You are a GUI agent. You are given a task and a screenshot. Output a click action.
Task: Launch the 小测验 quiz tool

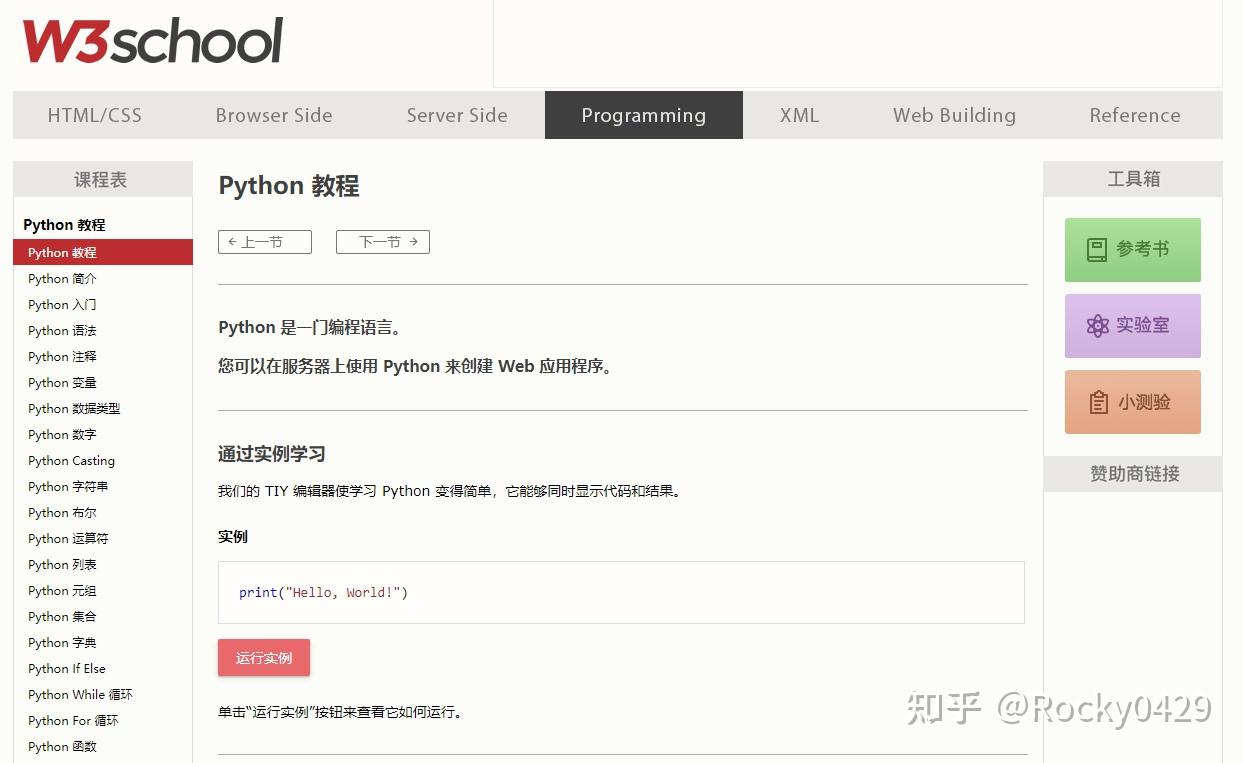point(1132,401)
